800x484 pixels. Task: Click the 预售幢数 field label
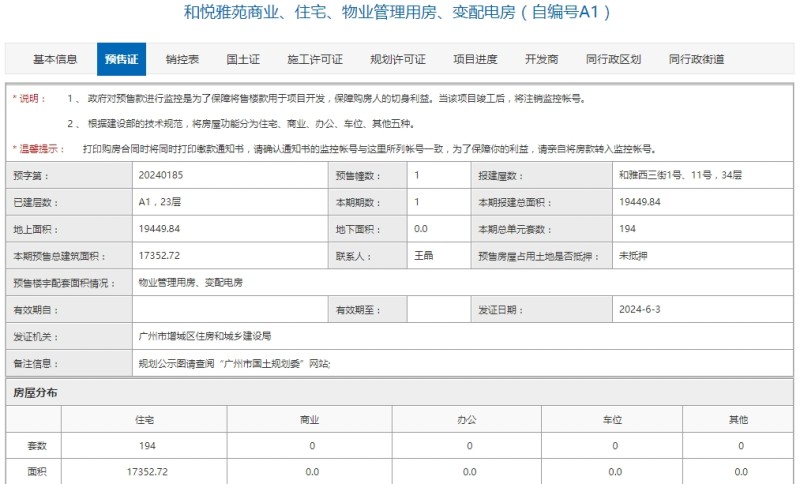click(x=358, y=176)
